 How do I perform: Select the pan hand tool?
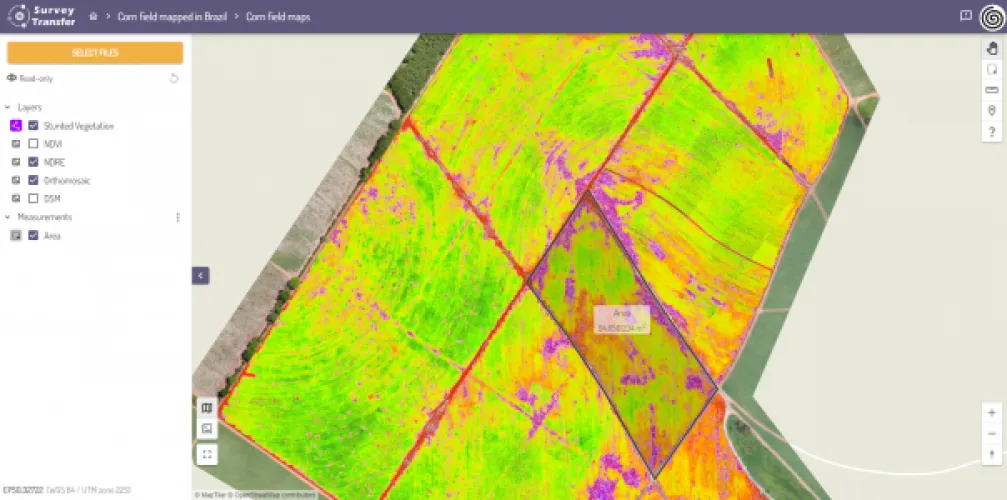(x=992, y=47)
